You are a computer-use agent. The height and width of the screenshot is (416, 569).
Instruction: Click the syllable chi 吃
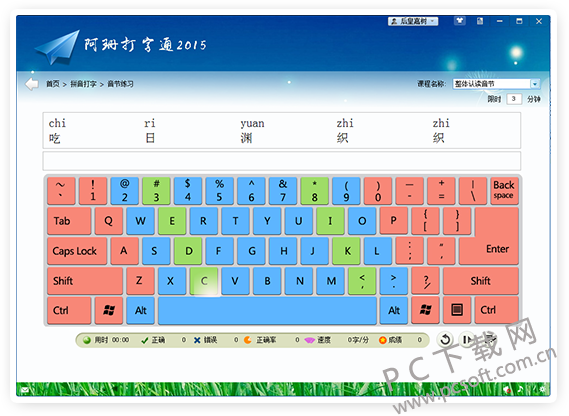coord(57,131)
